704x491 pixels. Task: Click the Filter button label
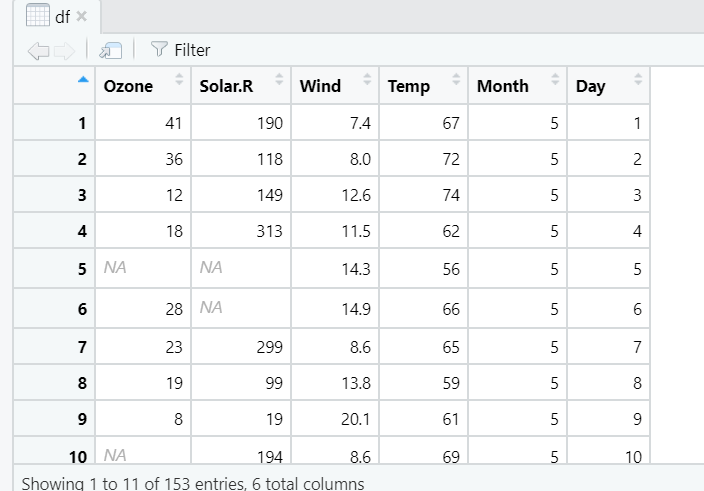(192, 50)
